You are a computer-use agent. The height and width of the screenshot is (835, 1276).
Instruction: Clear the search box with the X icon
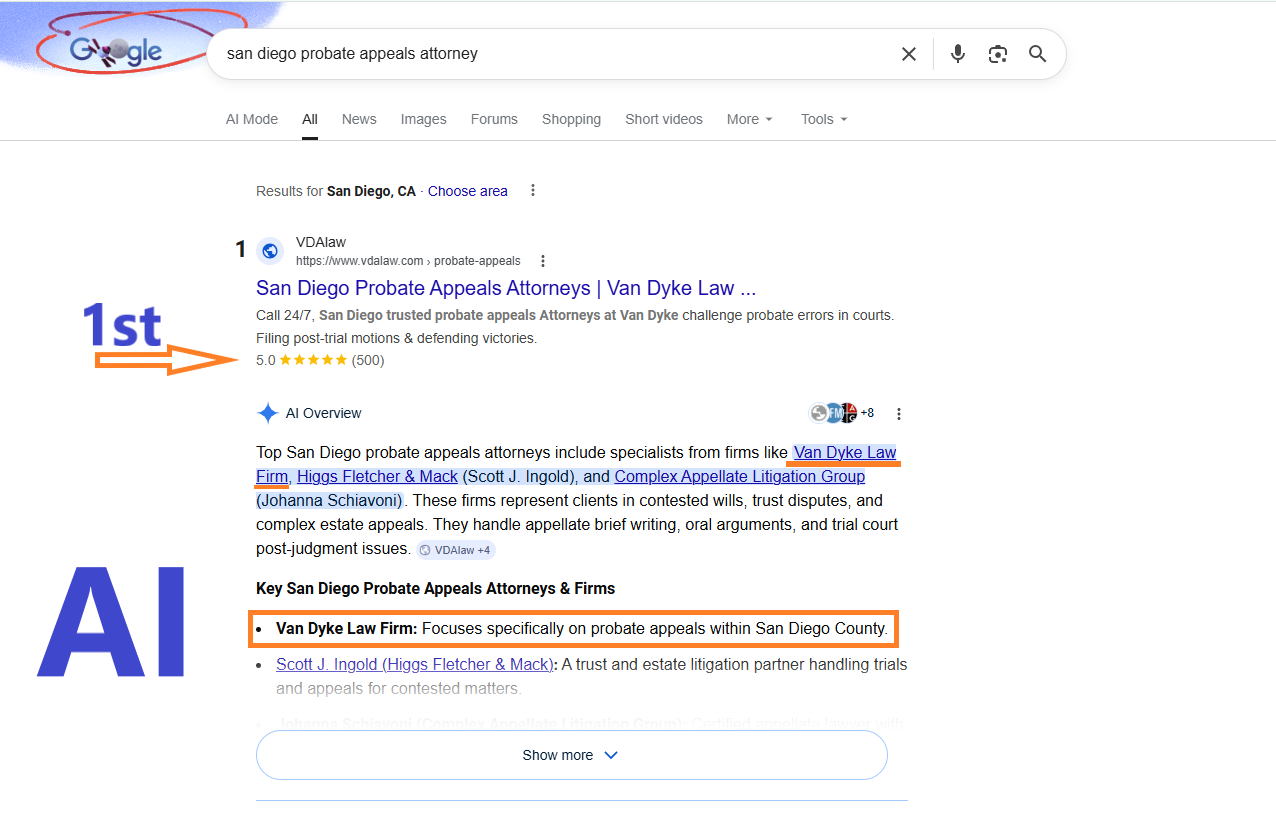(908, 54)
